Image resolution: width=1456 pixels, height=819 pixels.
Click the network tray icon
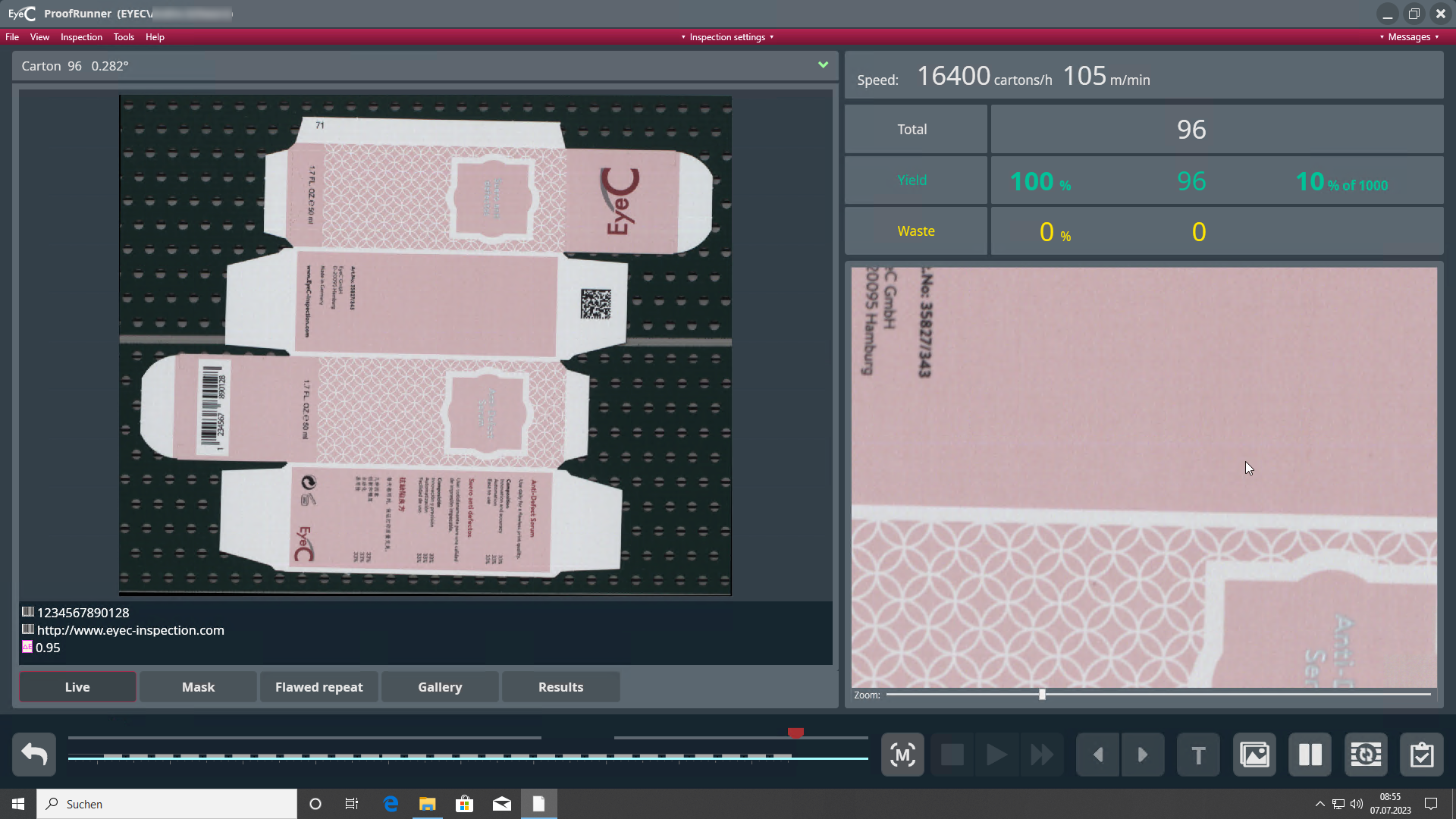(x=1338, y=804)
